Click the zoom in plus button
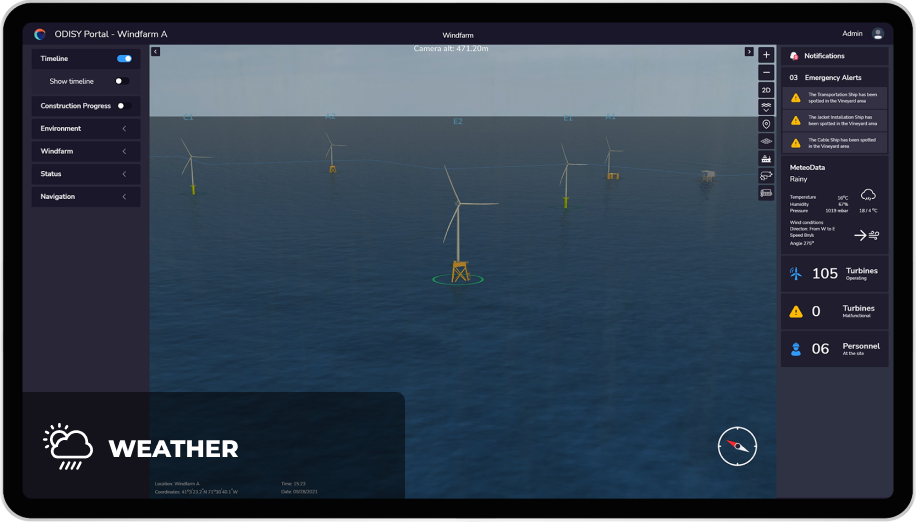Image resolution: width=916 pixels, height=522 pixels. (x=766, y=55)
